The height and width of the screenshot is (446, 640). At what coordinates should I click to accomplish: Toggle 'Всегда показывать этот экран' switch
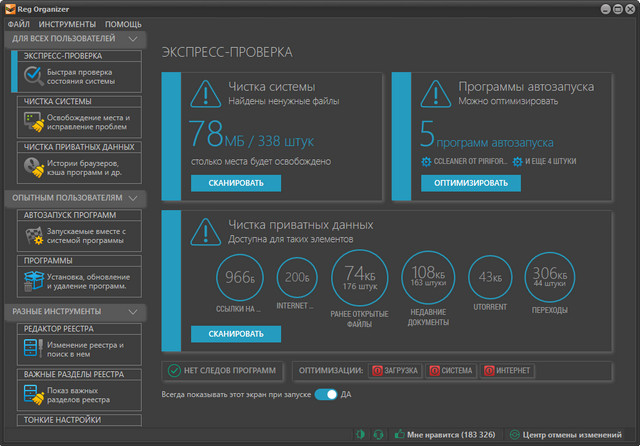(326, 394)
